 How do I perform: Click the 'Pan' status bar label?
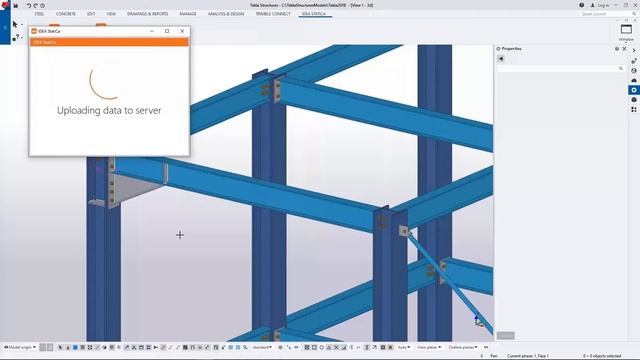pyautogui.click(x=494, y=356)
